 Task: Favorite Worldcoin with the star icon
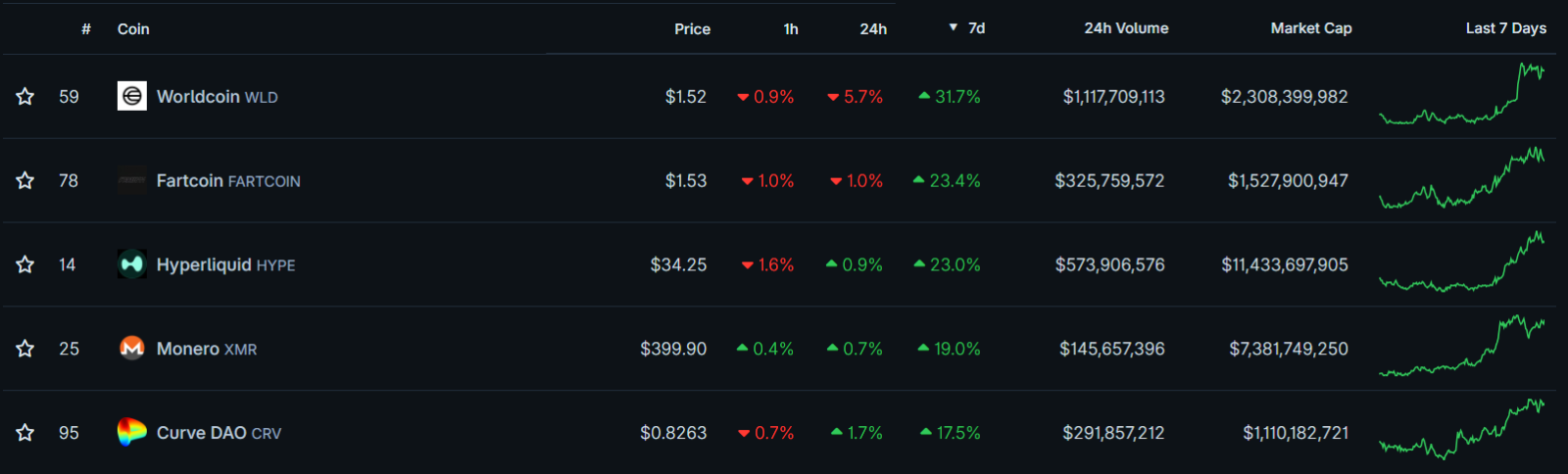tap(25, 96)
